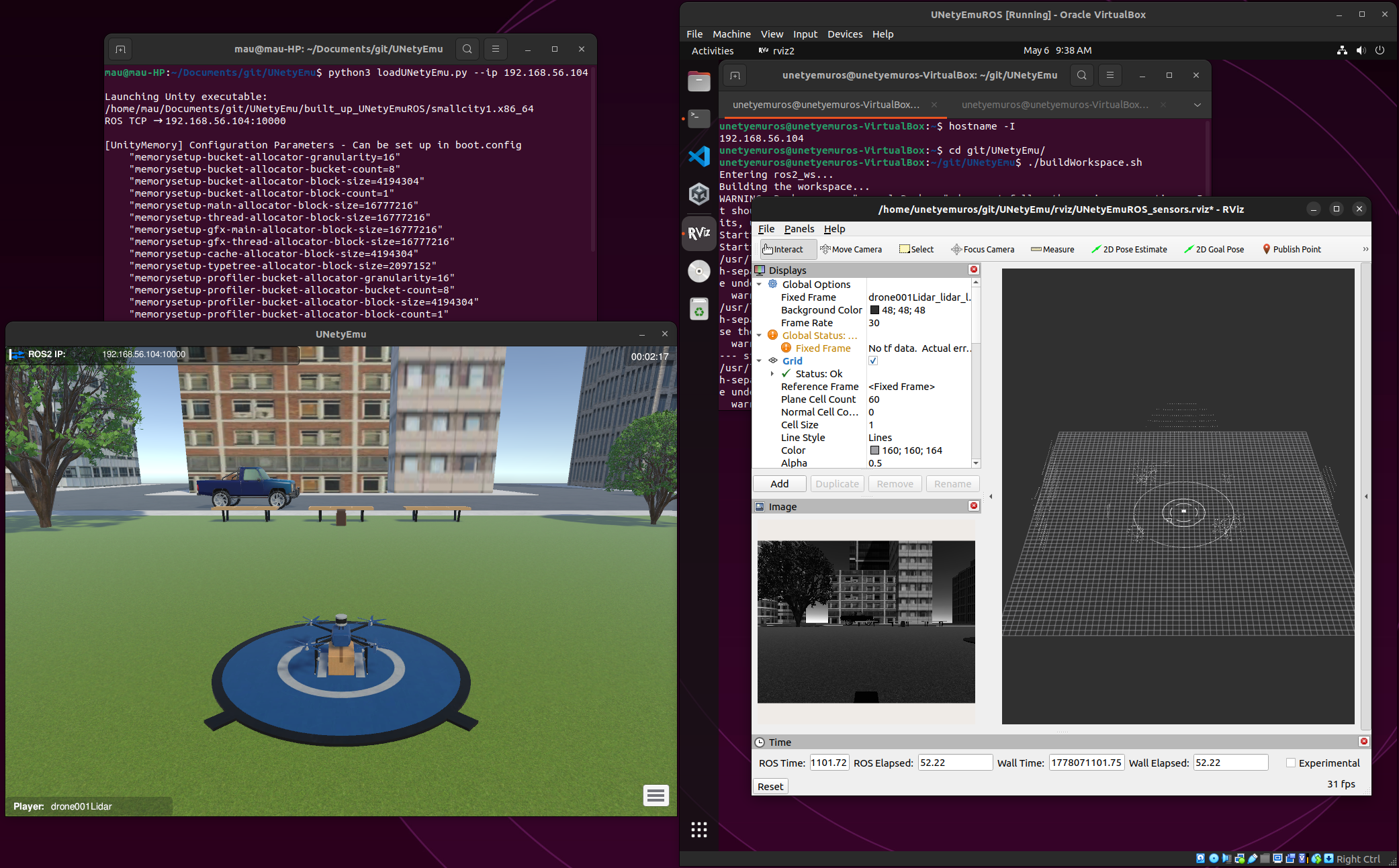Activate the Measure tool in RViz
Screen dimensions: 1399x868
pyautogui.click(x=1052, y=249)
